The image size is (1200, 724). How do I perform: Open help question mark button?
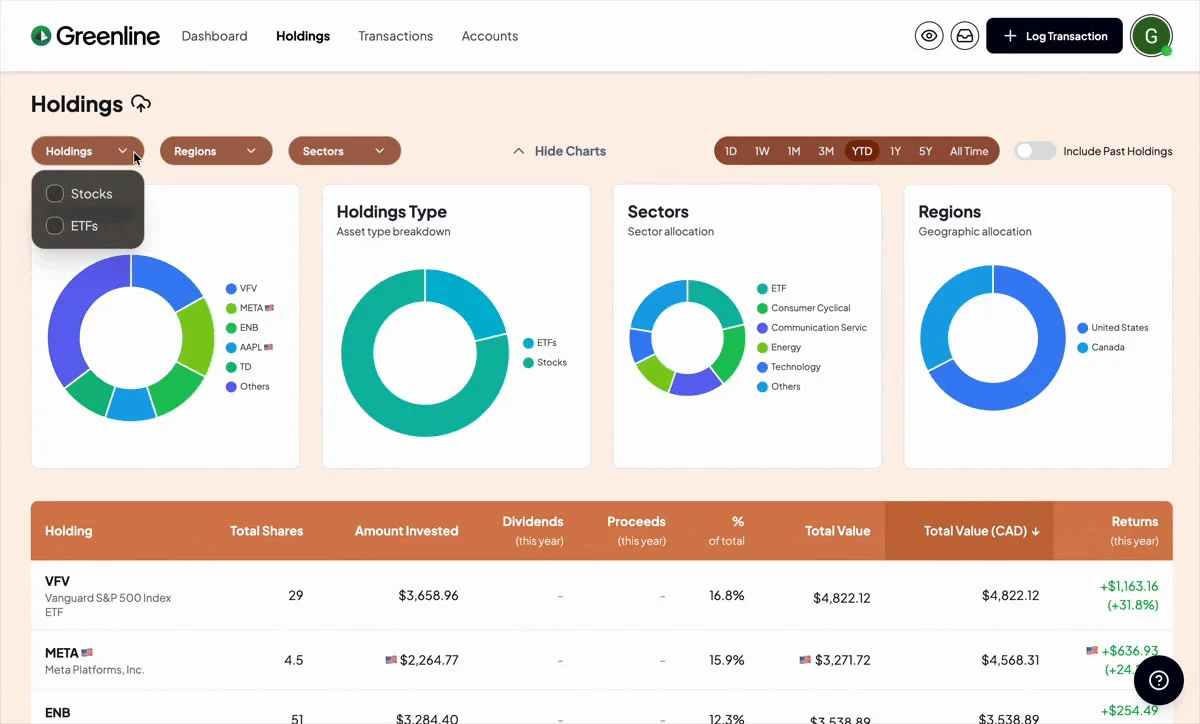coord(1159,680)
